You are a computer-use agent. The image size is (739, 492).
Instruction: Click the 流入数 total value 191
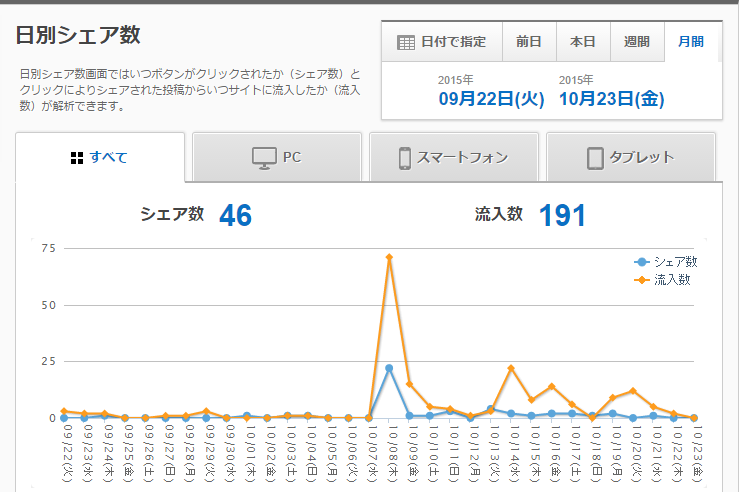click(x=562, y=215)
